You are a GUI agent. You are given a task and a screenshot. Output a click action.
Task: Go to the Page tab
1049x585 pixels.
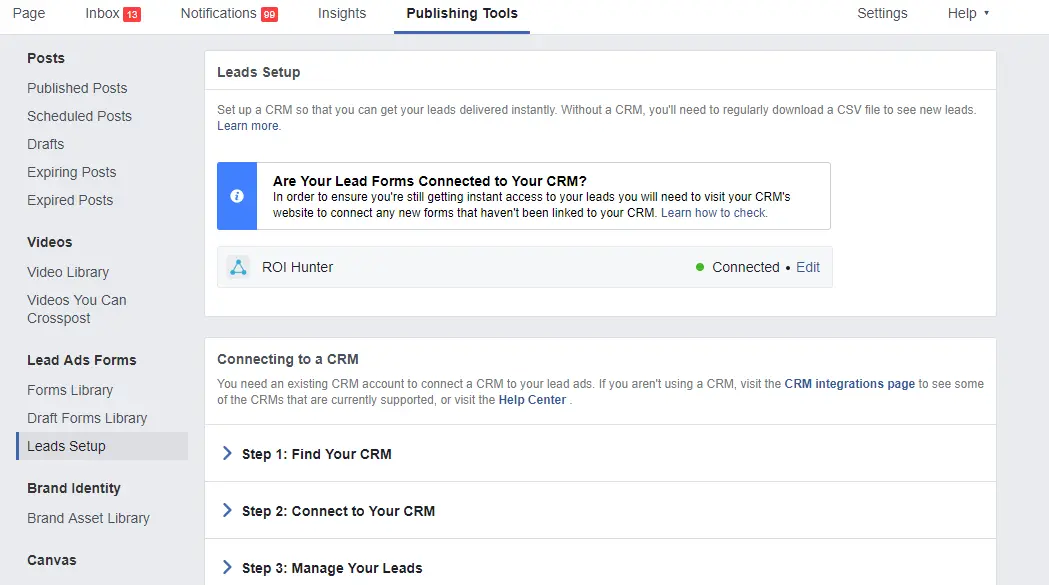coord(28,13)
